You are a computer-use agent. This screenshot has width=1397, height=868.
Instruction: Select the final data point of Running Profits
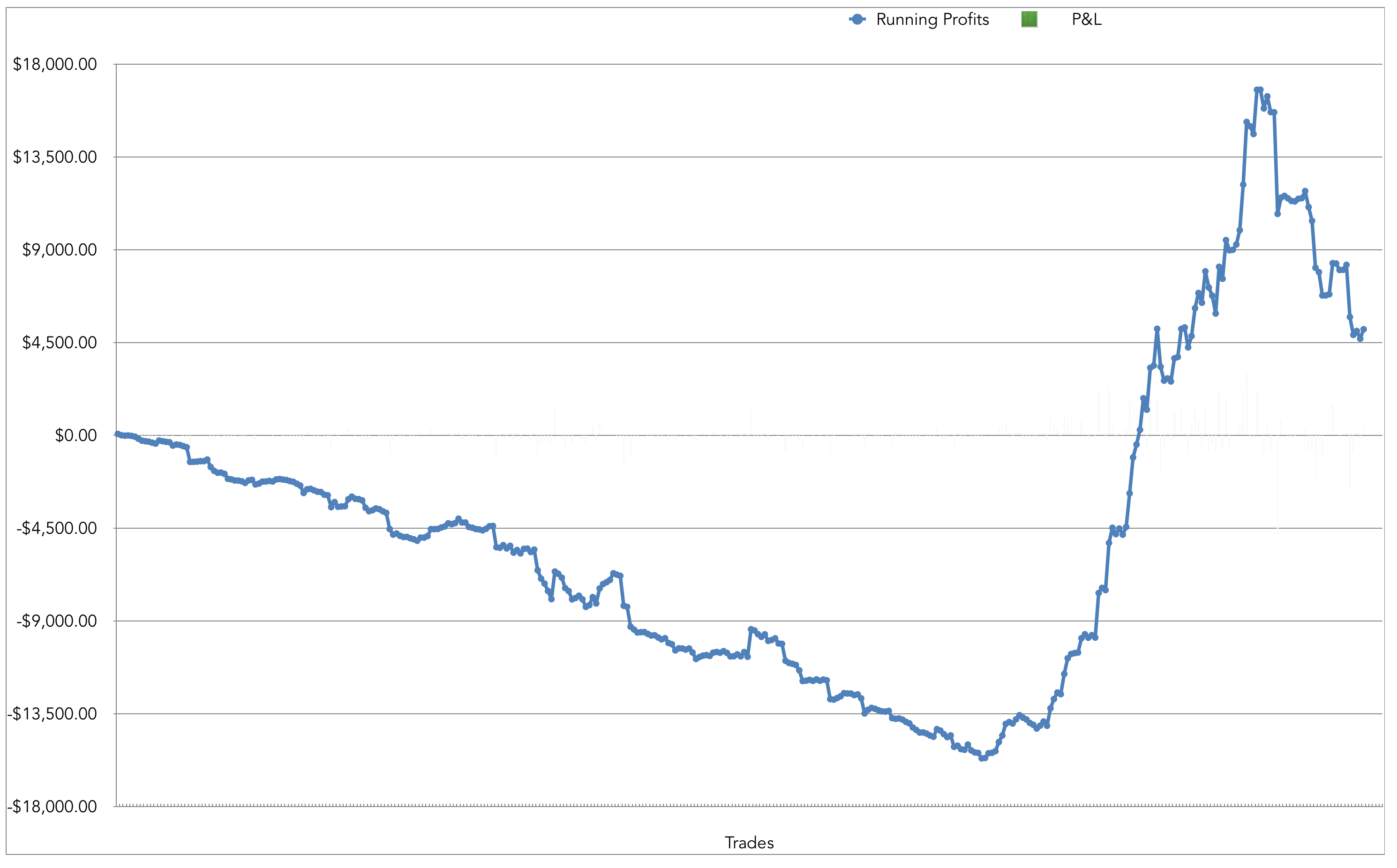(x=1364, y=329)
